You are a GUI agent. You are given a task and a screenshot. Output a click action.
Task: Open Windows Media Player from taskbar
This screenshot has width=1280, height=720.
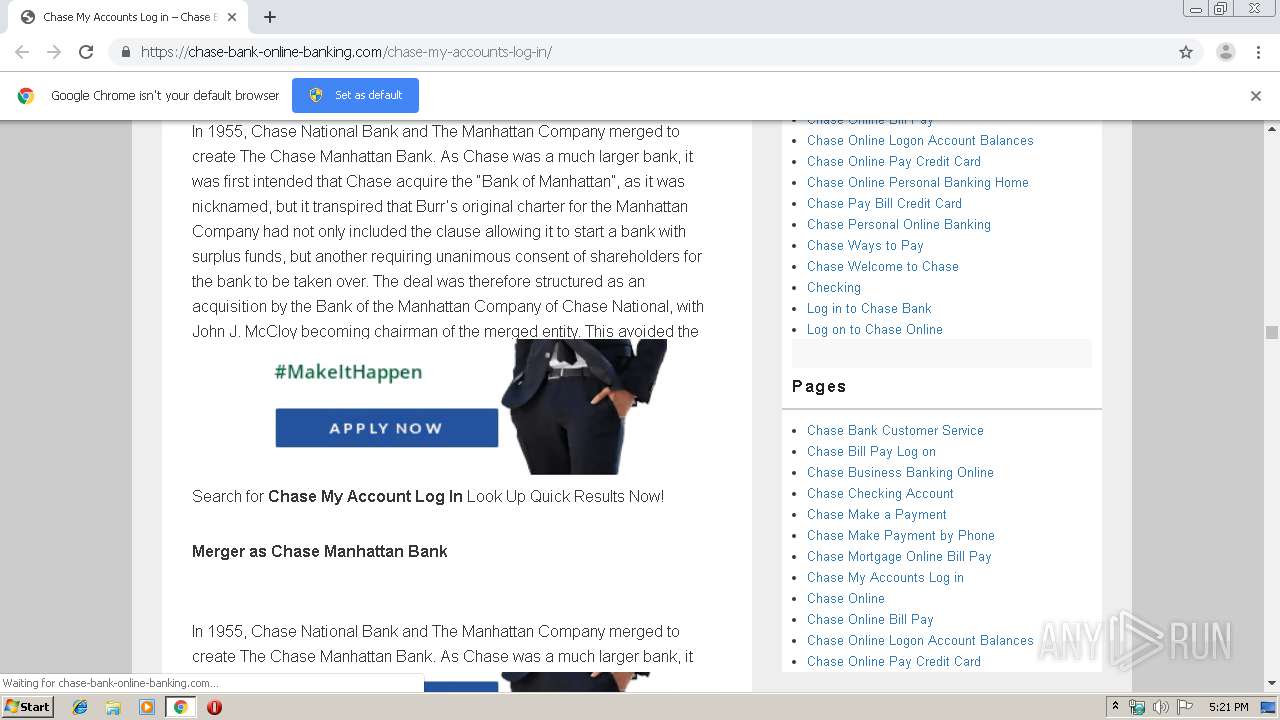coord(147,707)
